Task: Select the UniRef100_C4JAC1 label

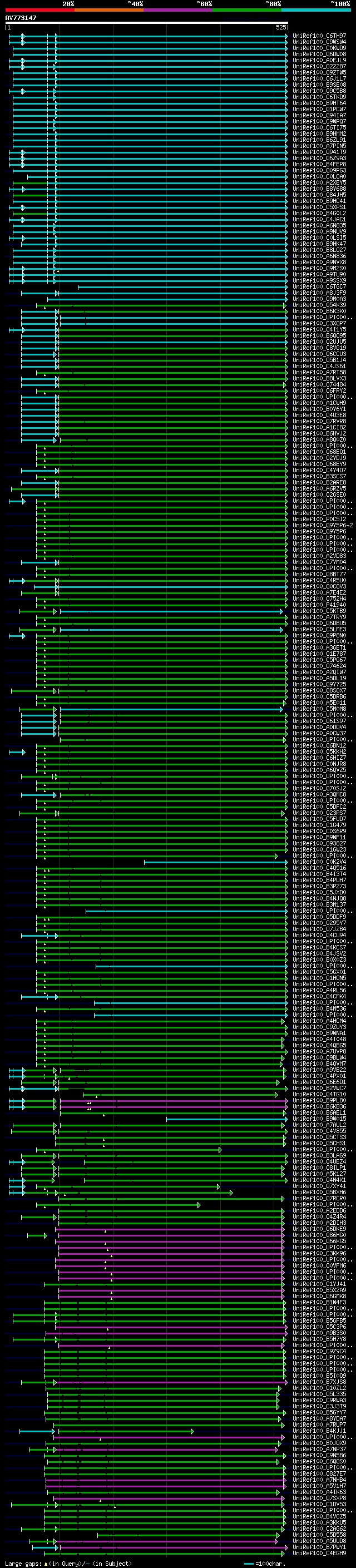Action: pyautogui.click(x=319, y=219)
